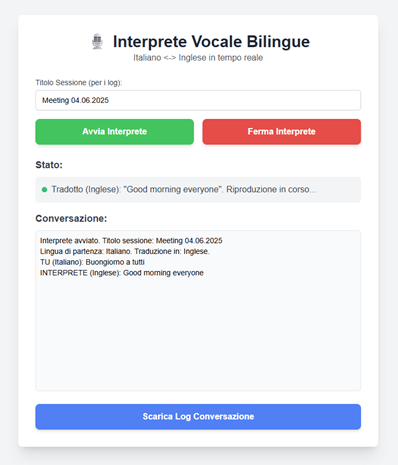
Task: Click the Conversazione heading
Action: pos(71,219)
